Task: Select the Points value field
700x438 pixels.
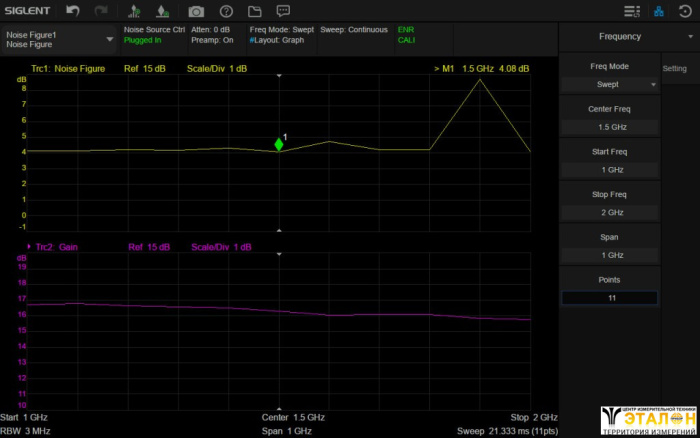Action: [609, 298]
